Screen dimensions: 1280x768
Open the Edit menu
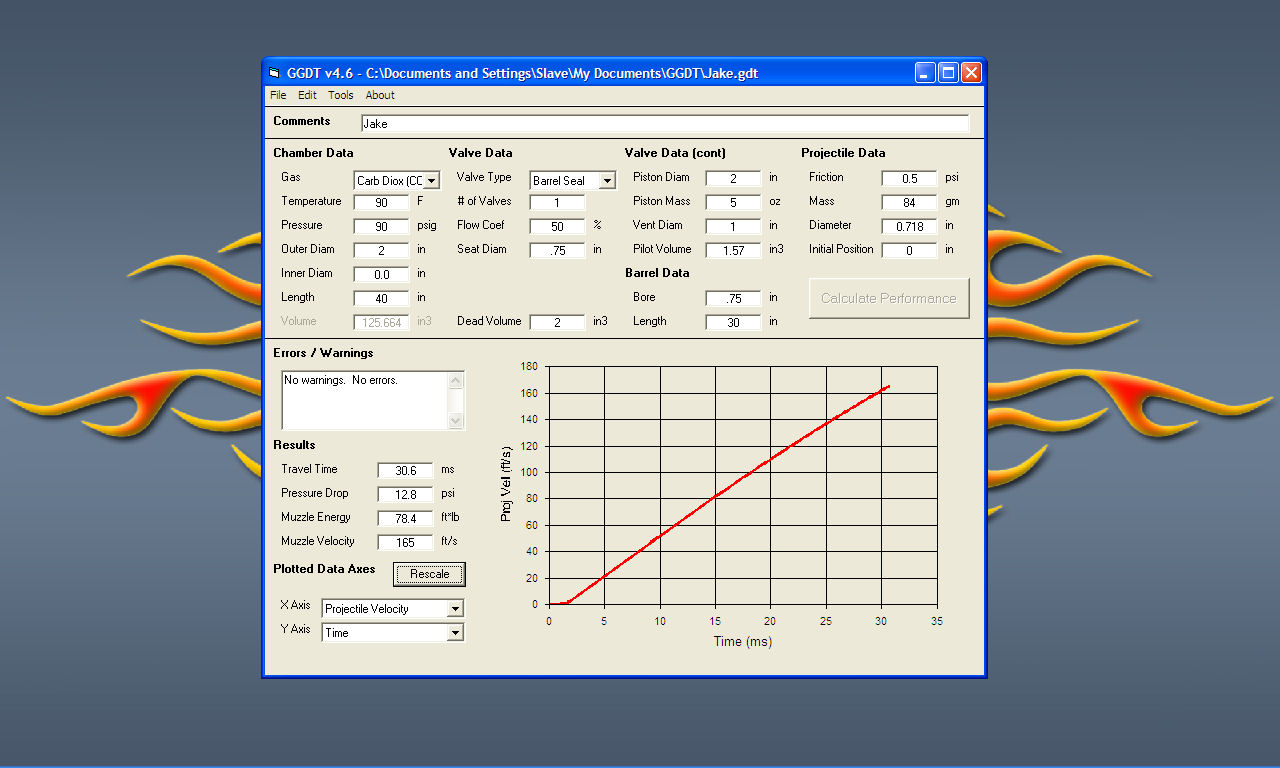(307, 96)
